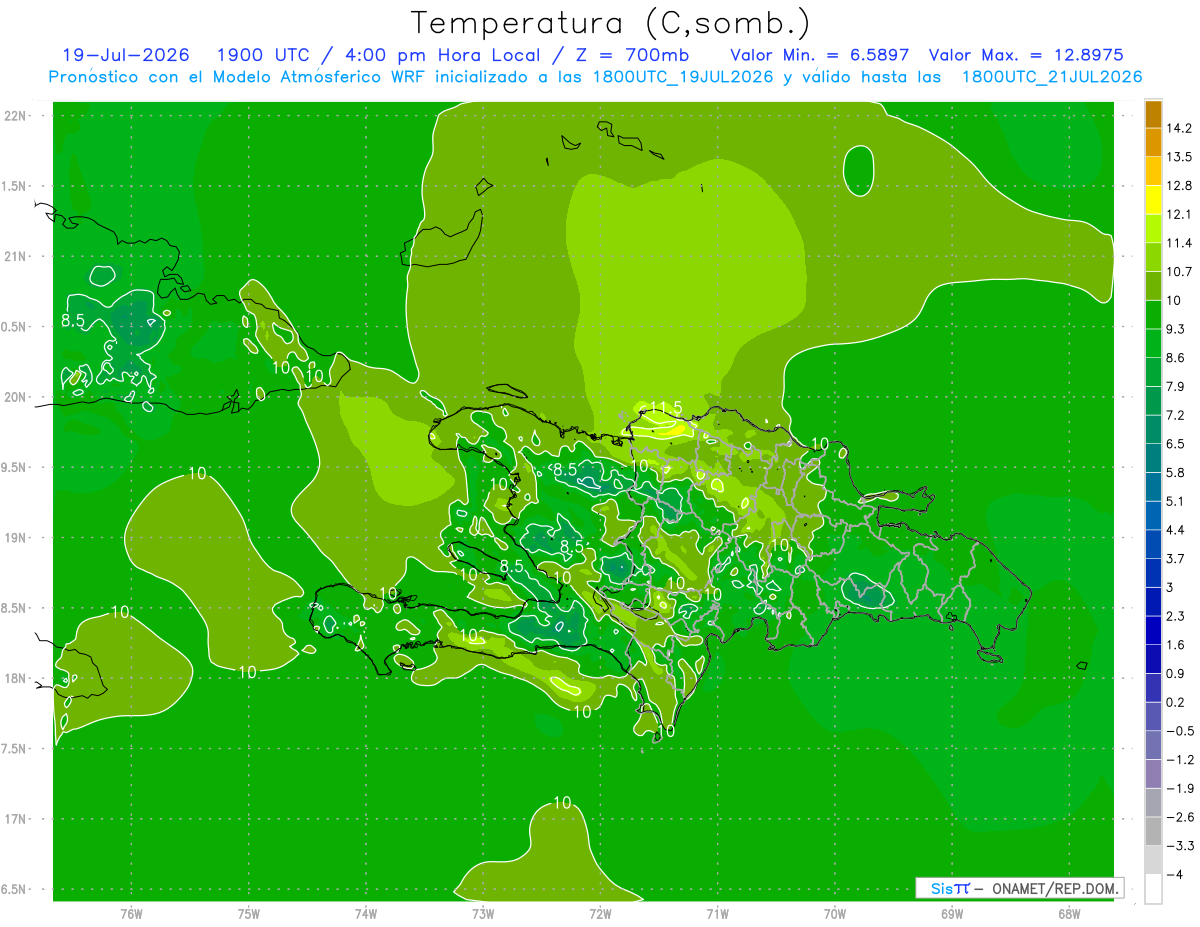Click the "73W" longitude label
1200x927 pixels.
tap(482, 913)
